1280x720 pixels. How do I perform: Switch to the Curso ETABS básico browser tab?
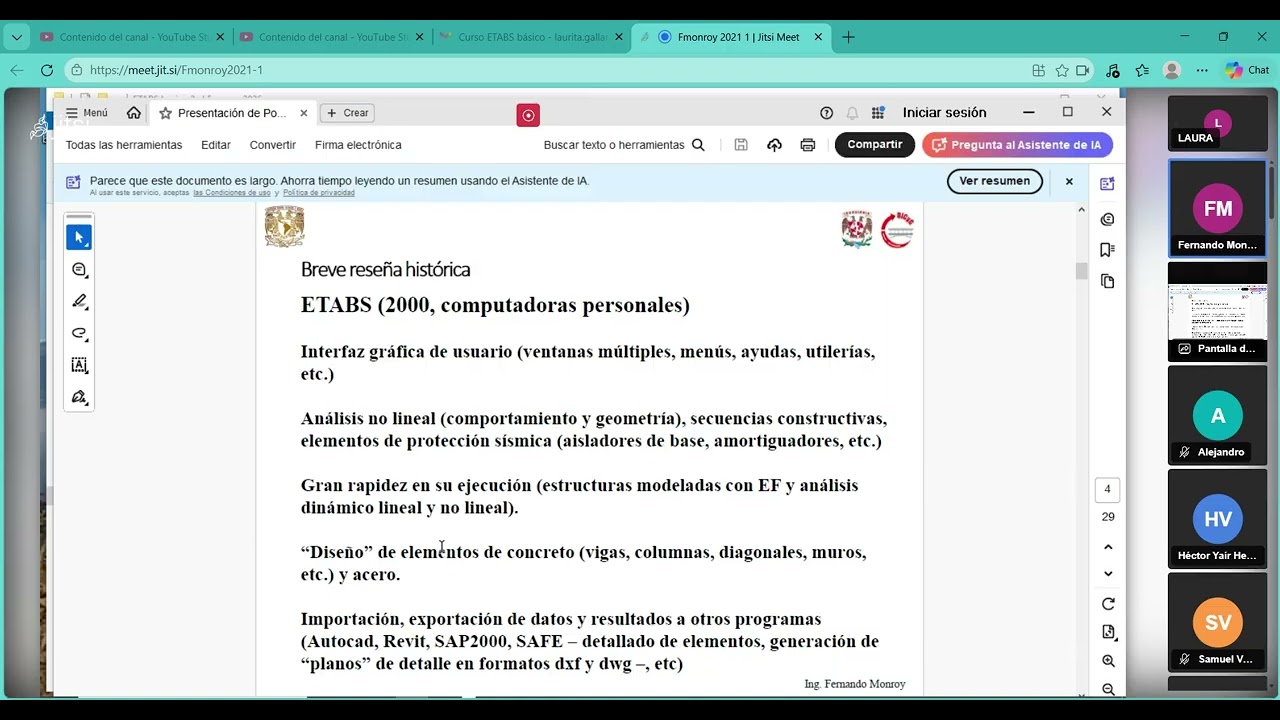531,37
